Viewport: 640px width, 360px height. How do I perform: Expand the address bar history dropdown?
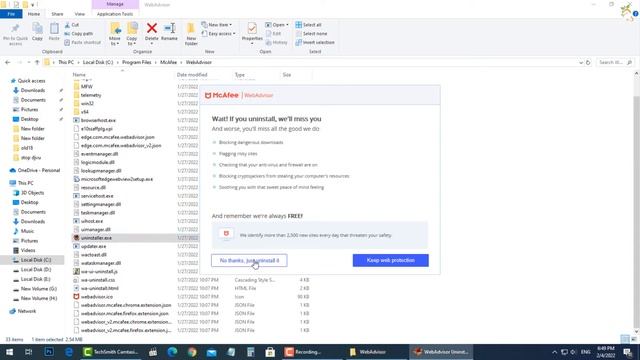tap(581, 62)
